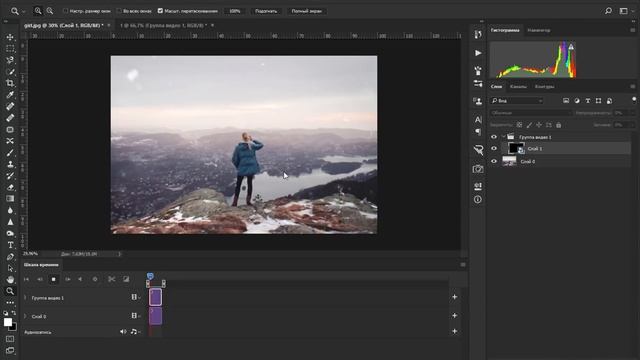640x360 pixels.
Task: Open the Paragraph panel icon
Action: point(478,132)
